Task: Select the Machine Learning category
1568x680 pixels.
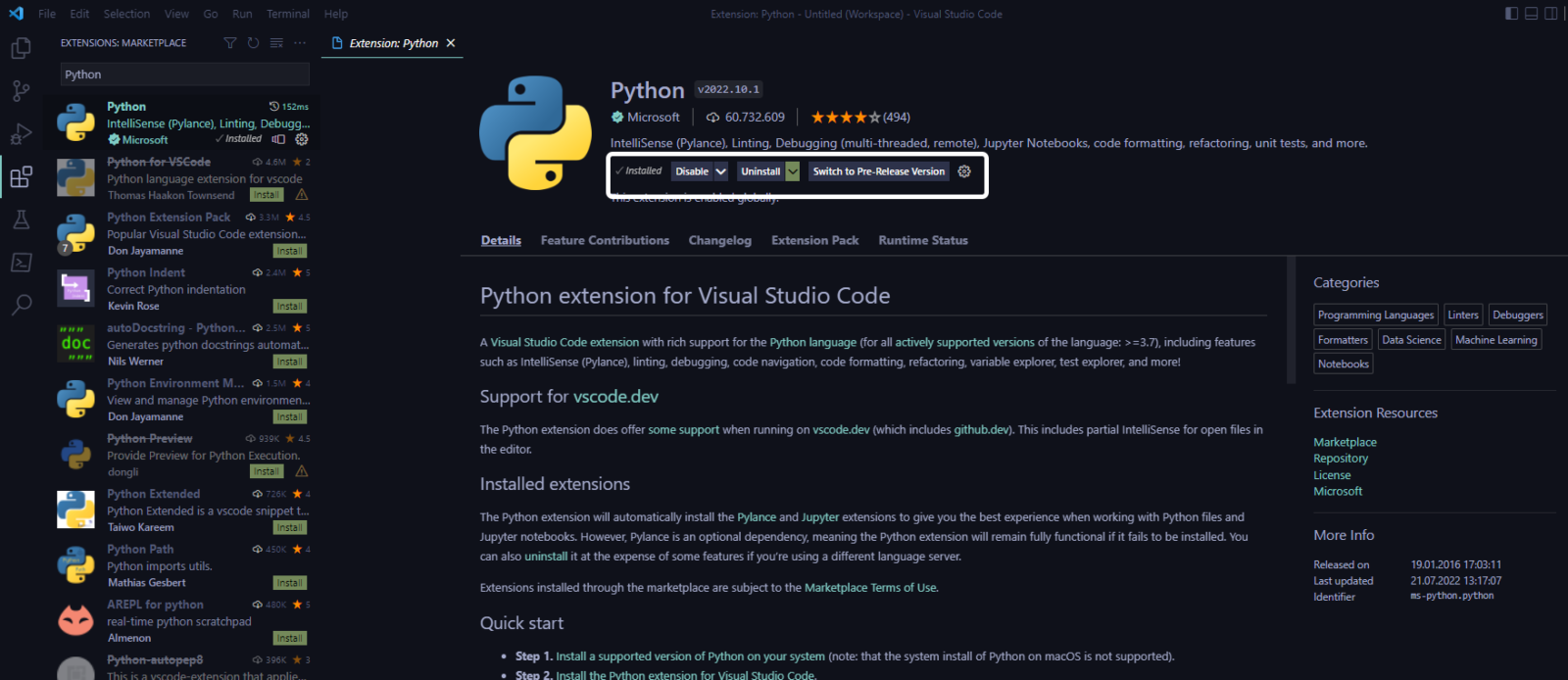Action: tap(1495, 340)
